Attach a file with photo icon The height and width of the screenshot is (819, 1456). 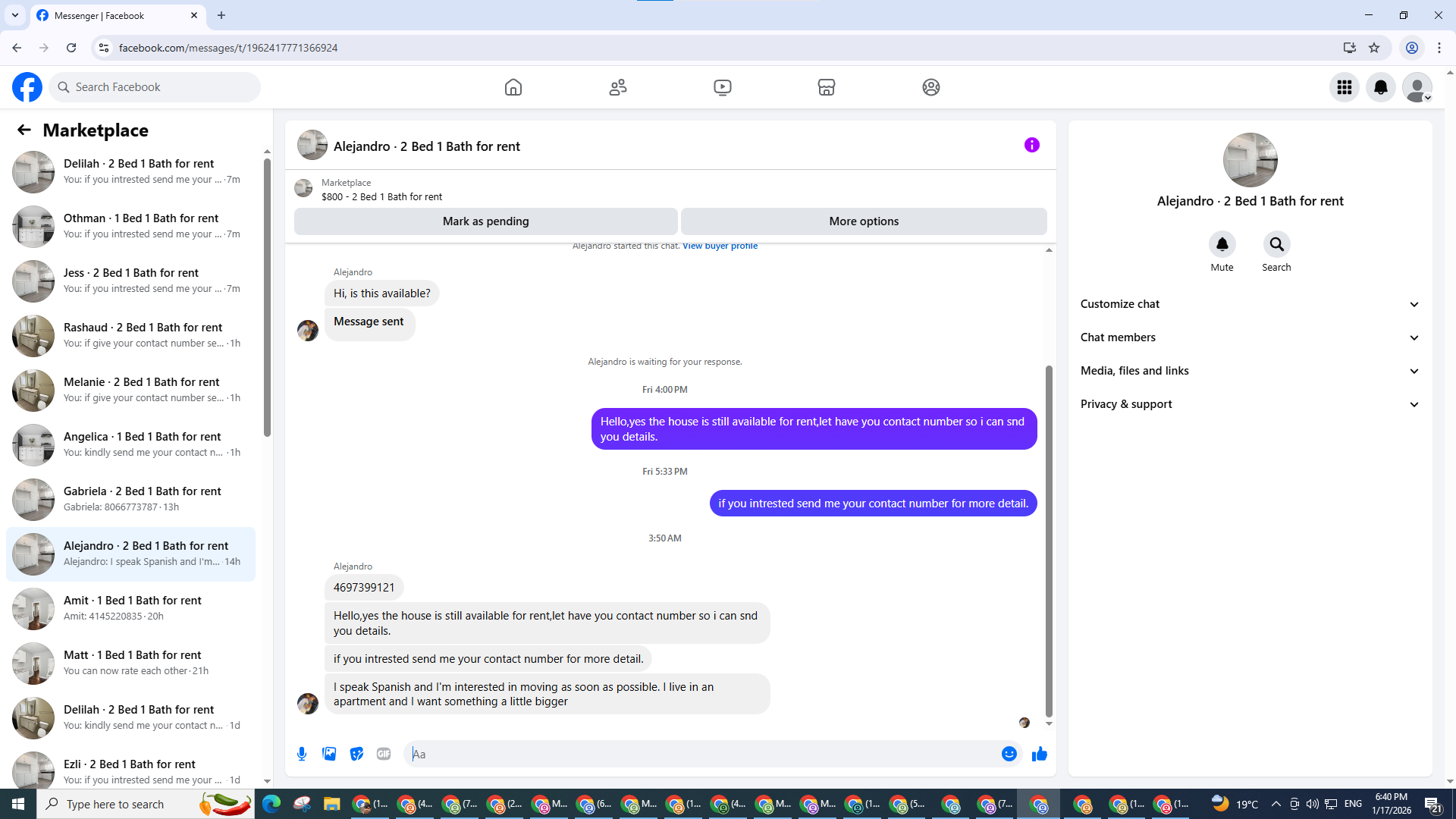329,754
